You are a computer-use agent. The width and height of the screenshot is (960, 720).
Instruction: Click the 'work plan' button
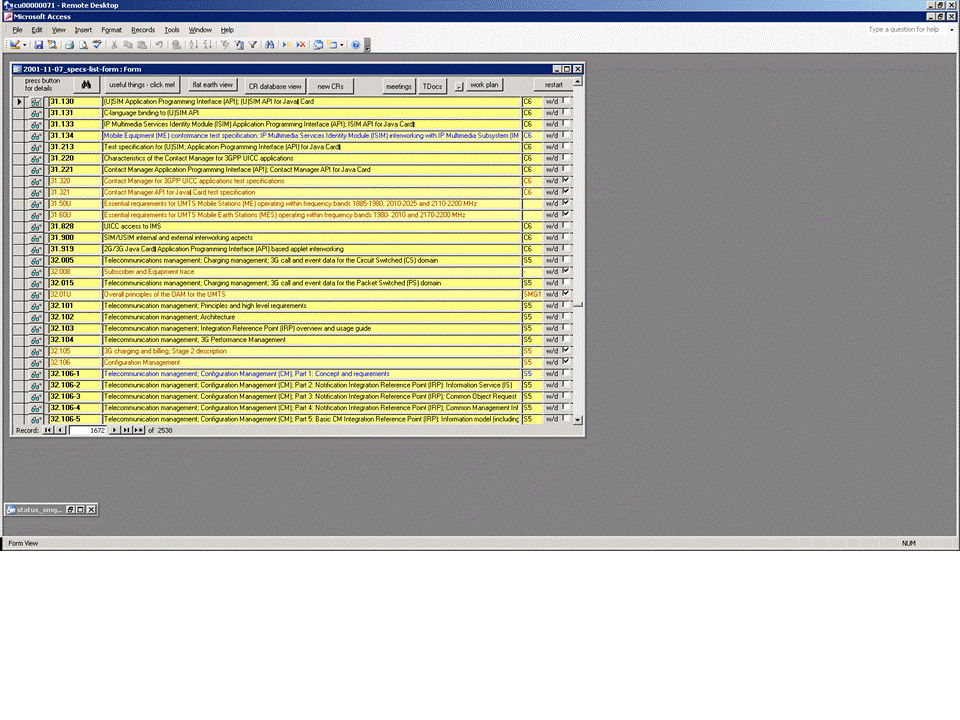pyautogui.click(x=485, y=86)
